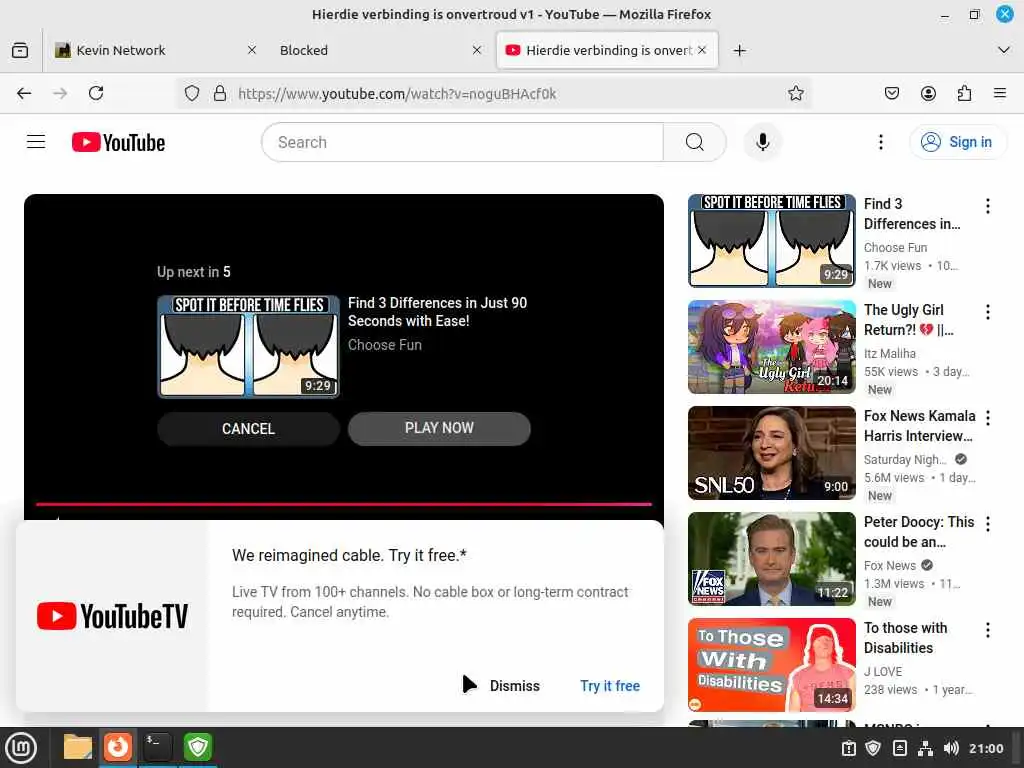
Task: Open Find 3 Differences sidebar thumbnail
Action: click(772, 240)
